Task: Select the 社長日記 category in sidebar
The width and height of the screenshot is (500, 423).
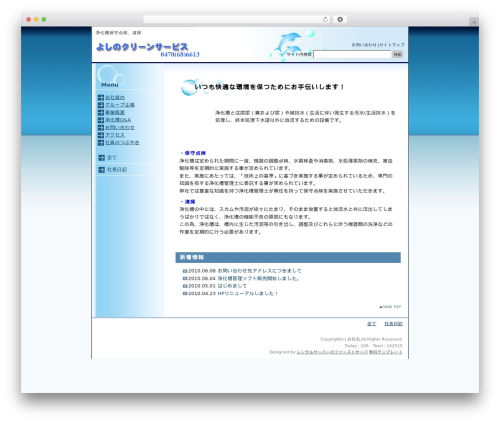Action: [x=117, y=170]
